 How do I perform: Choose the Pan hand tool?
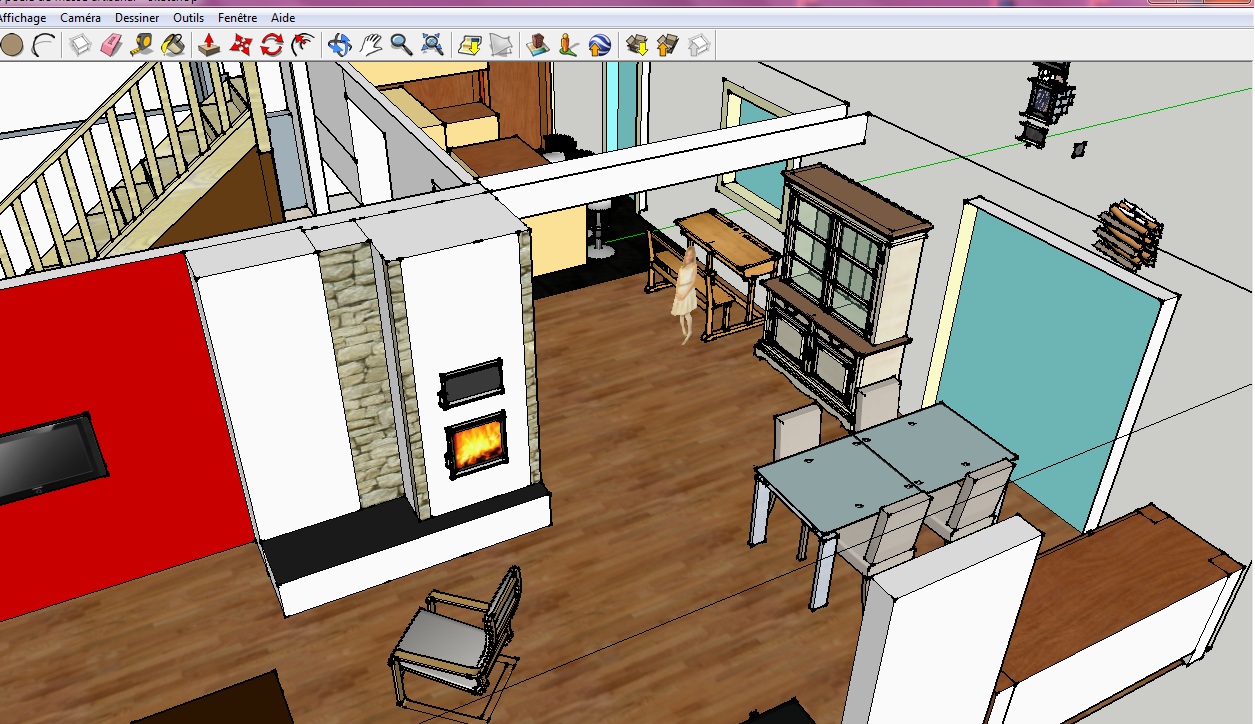370,45
